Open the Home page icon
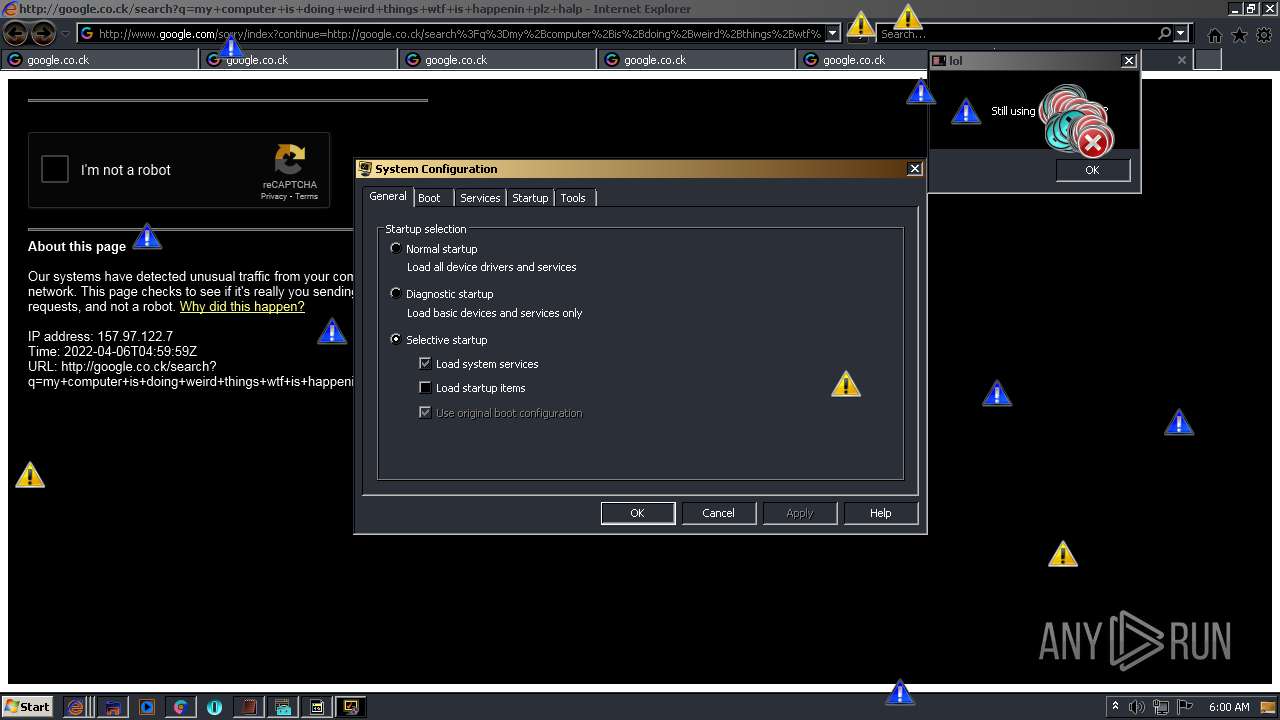This screenshot has width=1280, height=720. (x=1214, y=35)
